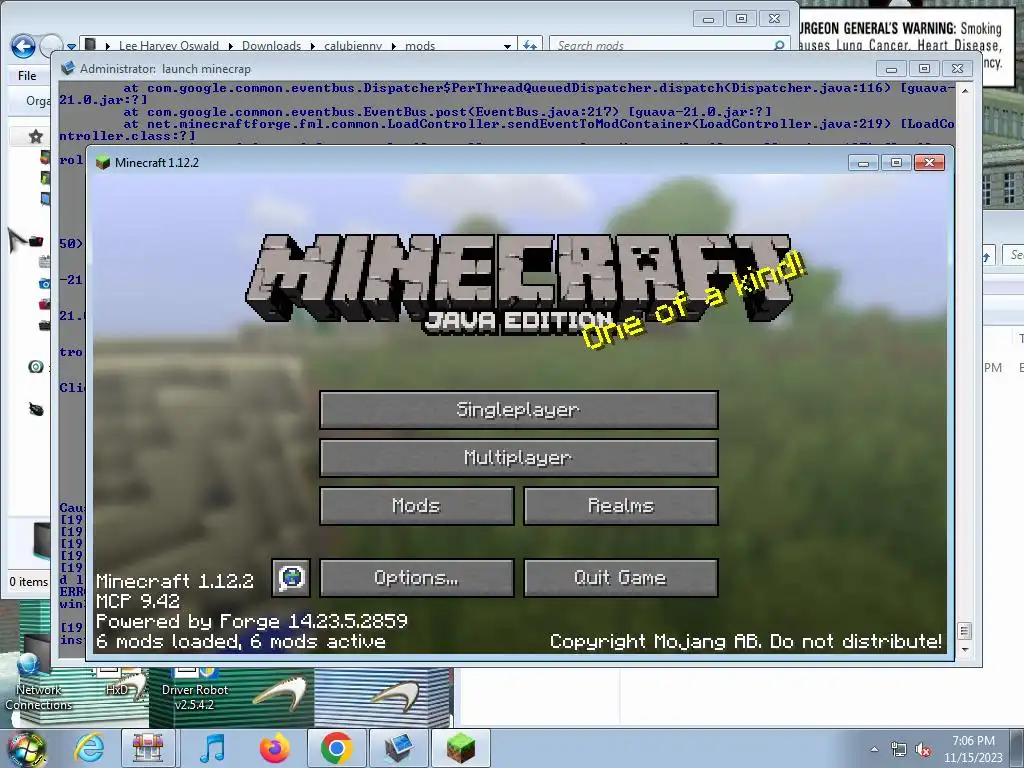Click the Downloads breadcrumb in address bar
Viewport: 1024px width, 768px height.
pos(272,46)
